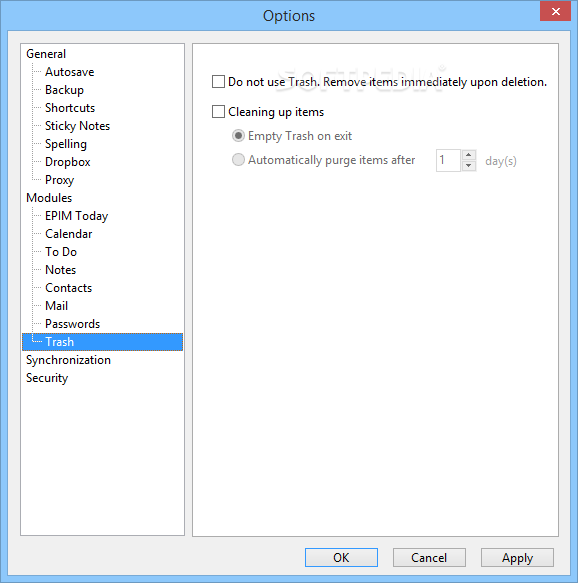Choose Automatically purge items after radio
This screenshot has height=583, width=578.
pos(238,160)
